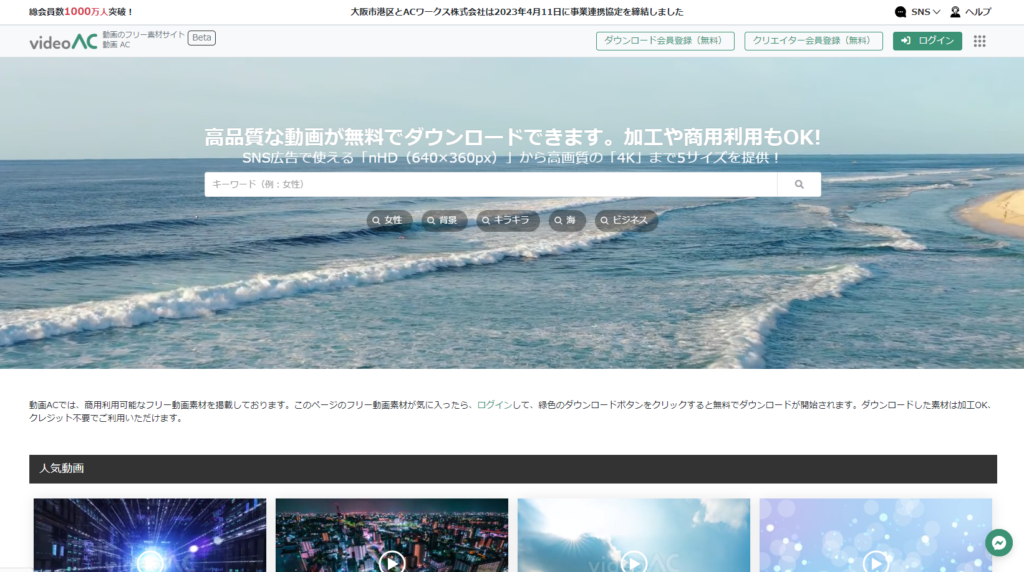Image resolution: width=1024 pixels, height=572 pixels.
Task: Open the blue digital tunnel video thumbnail
Action: click(x=150, y=535)
